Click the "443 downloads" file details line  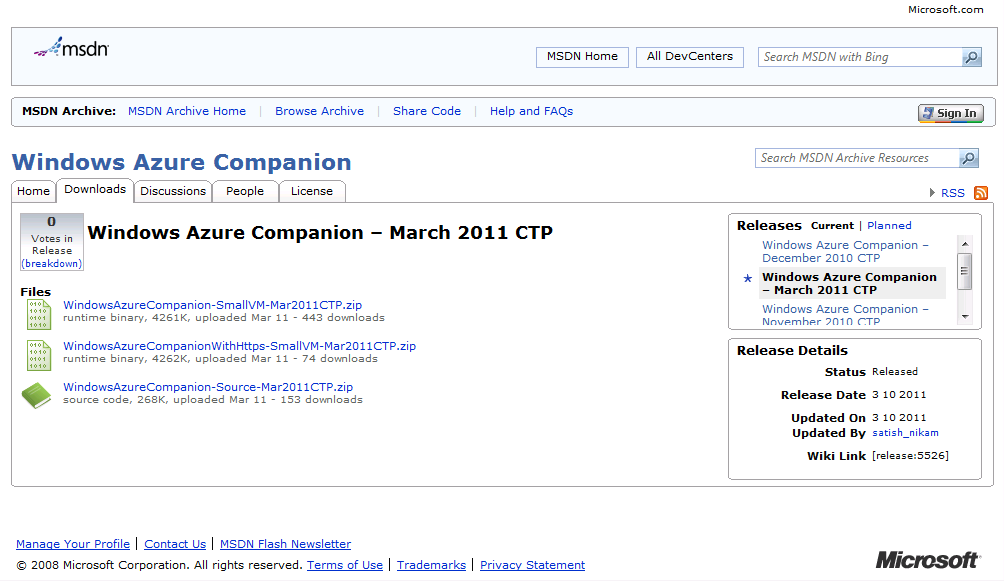[x=223, y=318]
